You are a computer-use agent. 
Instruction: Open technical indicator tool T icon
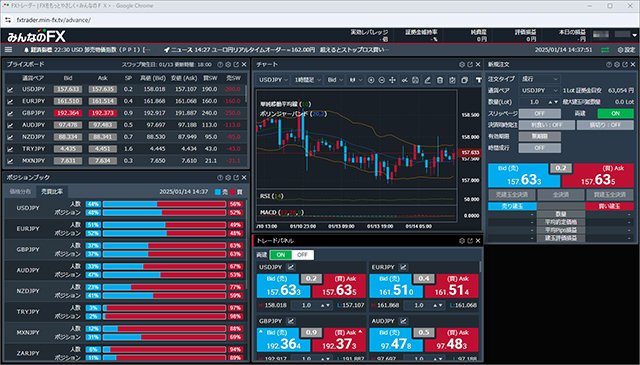coord(478,80)
